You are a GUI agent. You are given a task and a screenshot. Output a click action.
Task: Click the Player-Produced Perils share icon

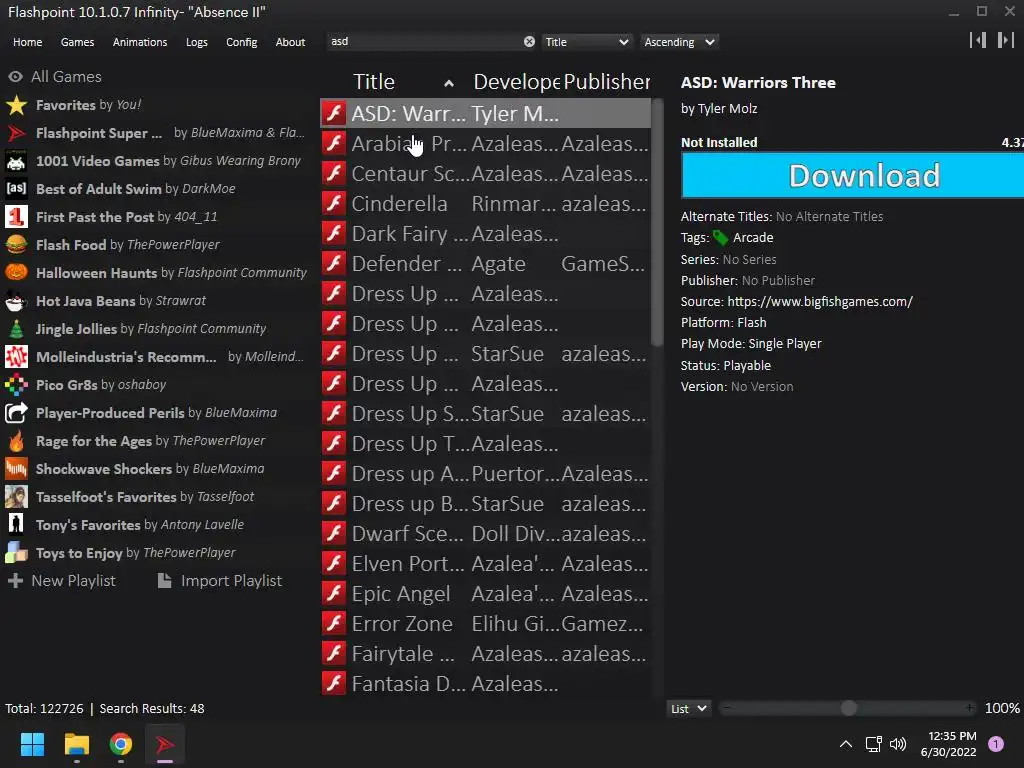(16, 413)
